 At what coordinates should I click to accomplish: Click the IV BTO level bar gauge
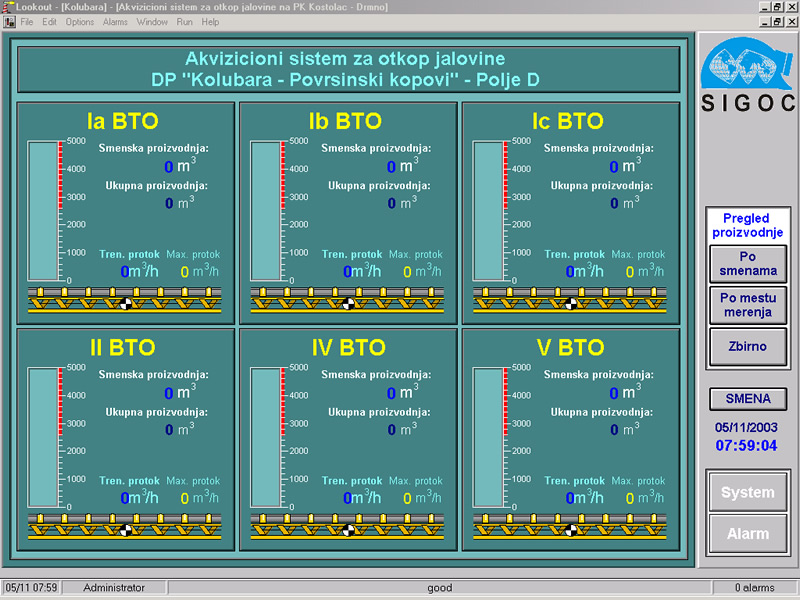pos(266,437)
